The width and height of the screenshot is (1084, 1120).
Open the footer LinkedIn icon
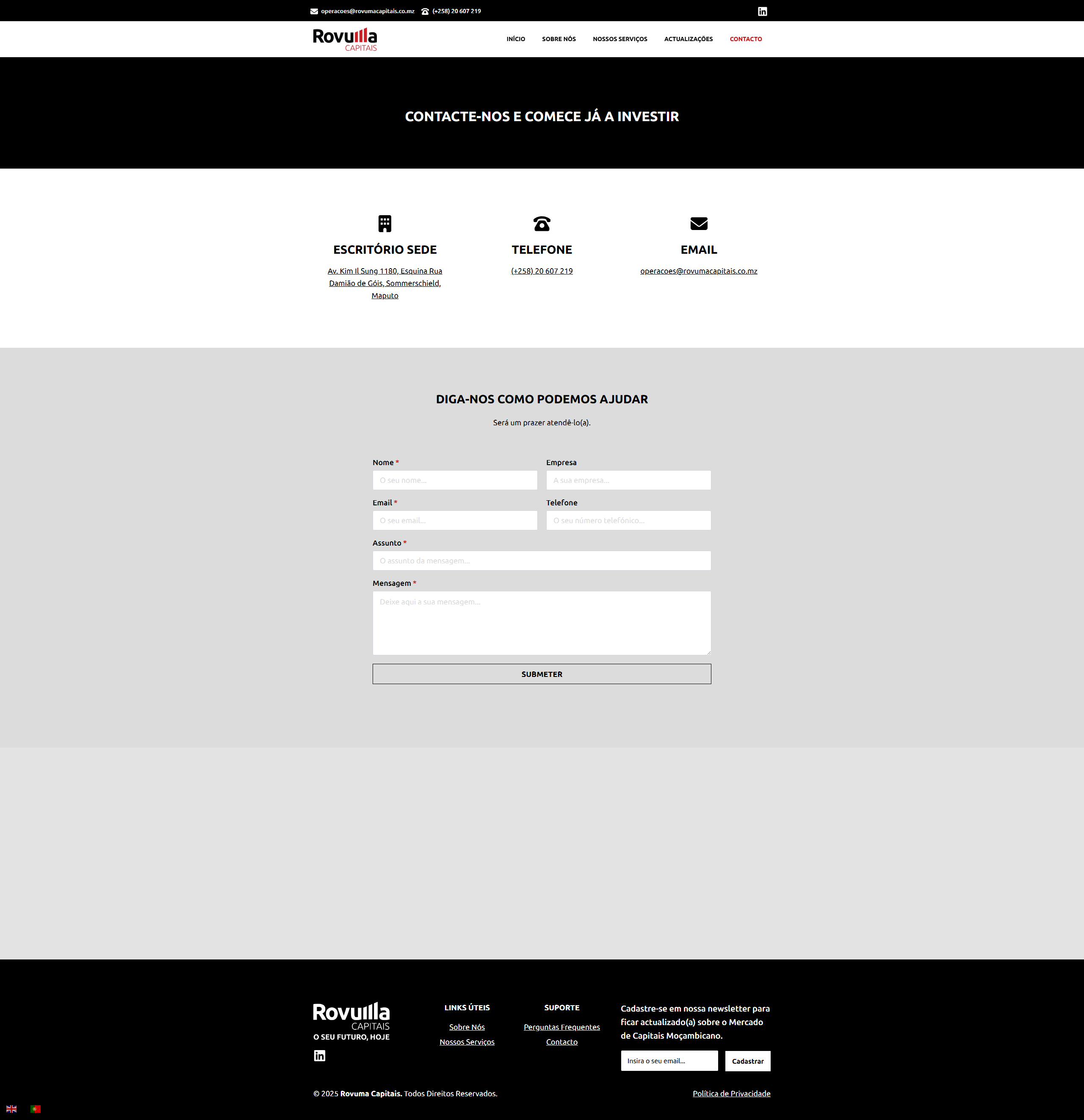click(x=320, y=1056)
